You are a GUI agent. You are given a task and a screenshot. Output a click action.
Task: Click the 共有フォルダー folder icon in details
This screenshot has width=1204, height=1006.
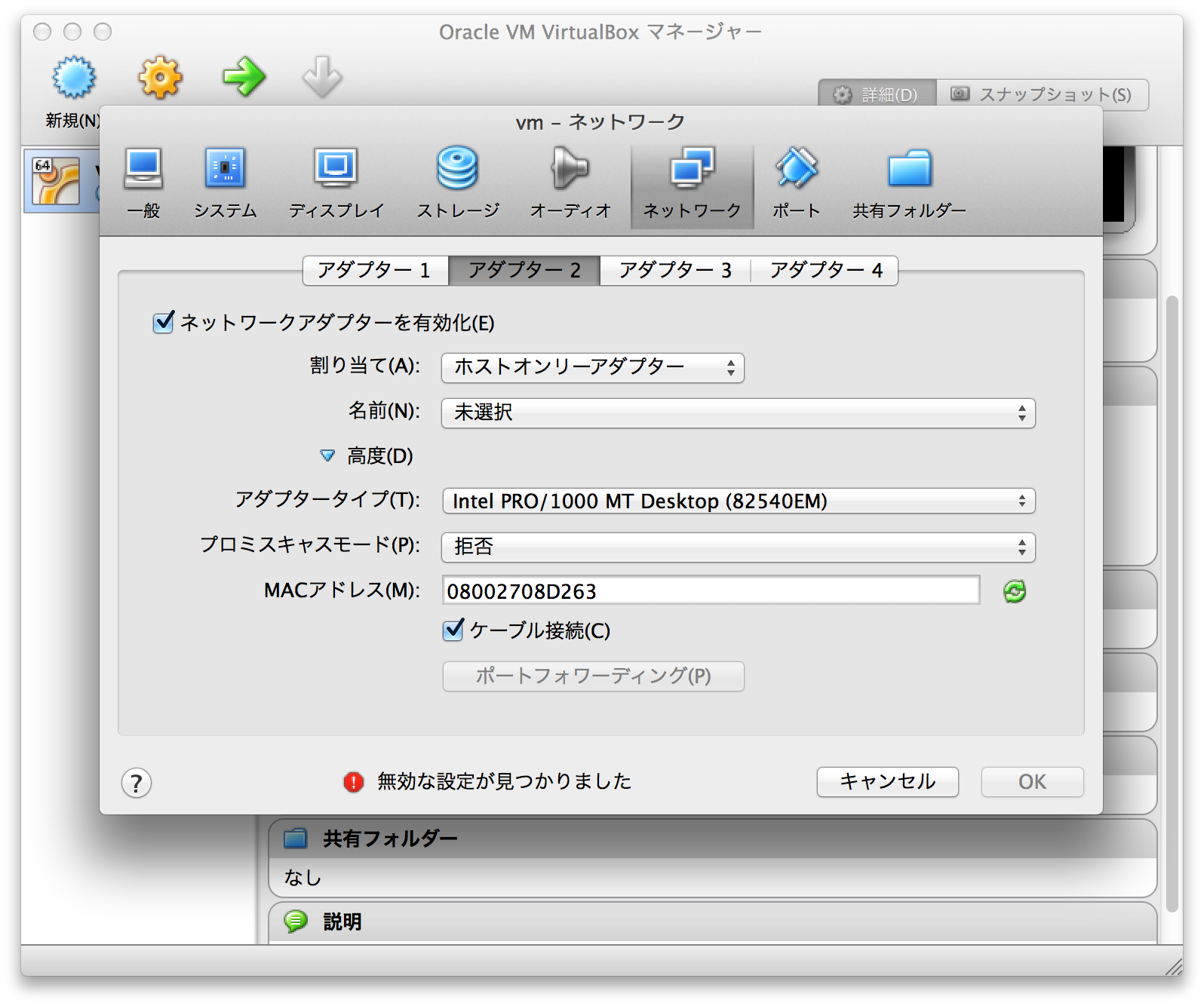click(295, 838)
